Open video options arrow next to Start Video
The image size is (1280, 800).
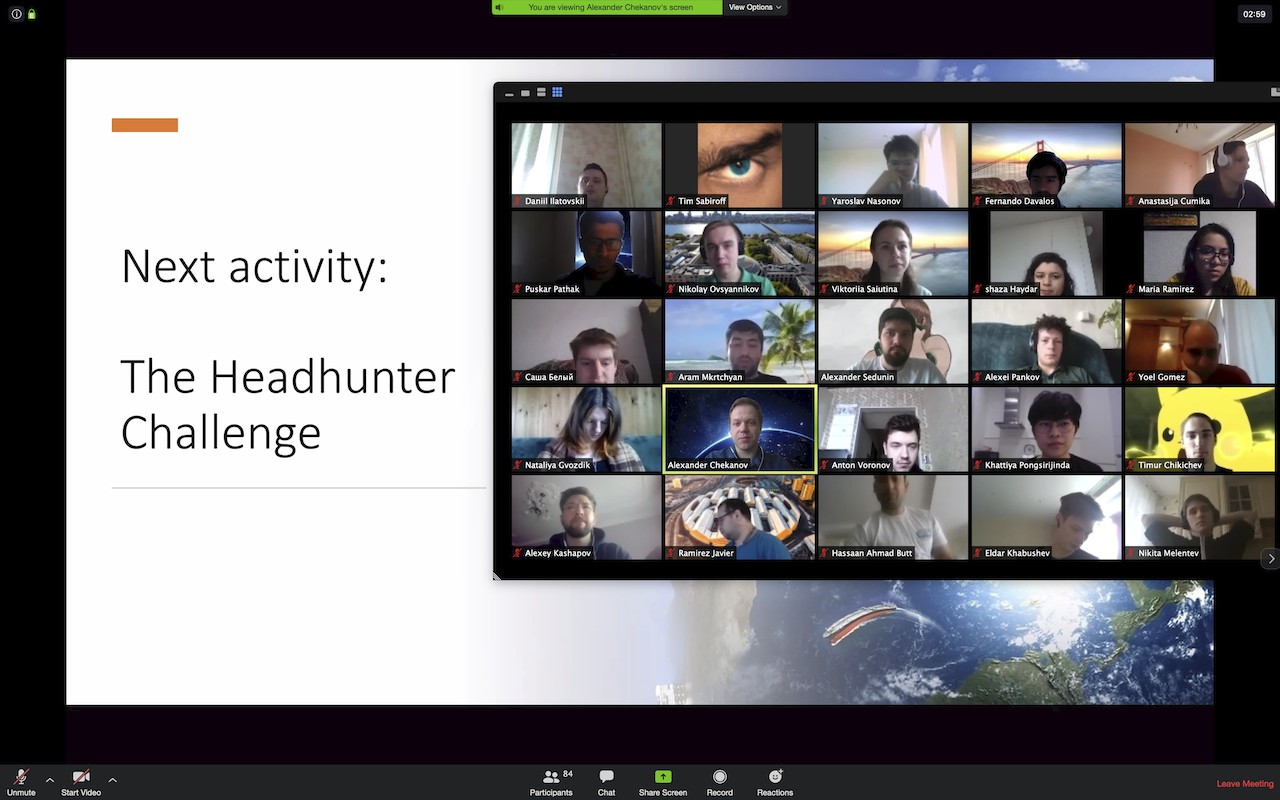[112, 780]
